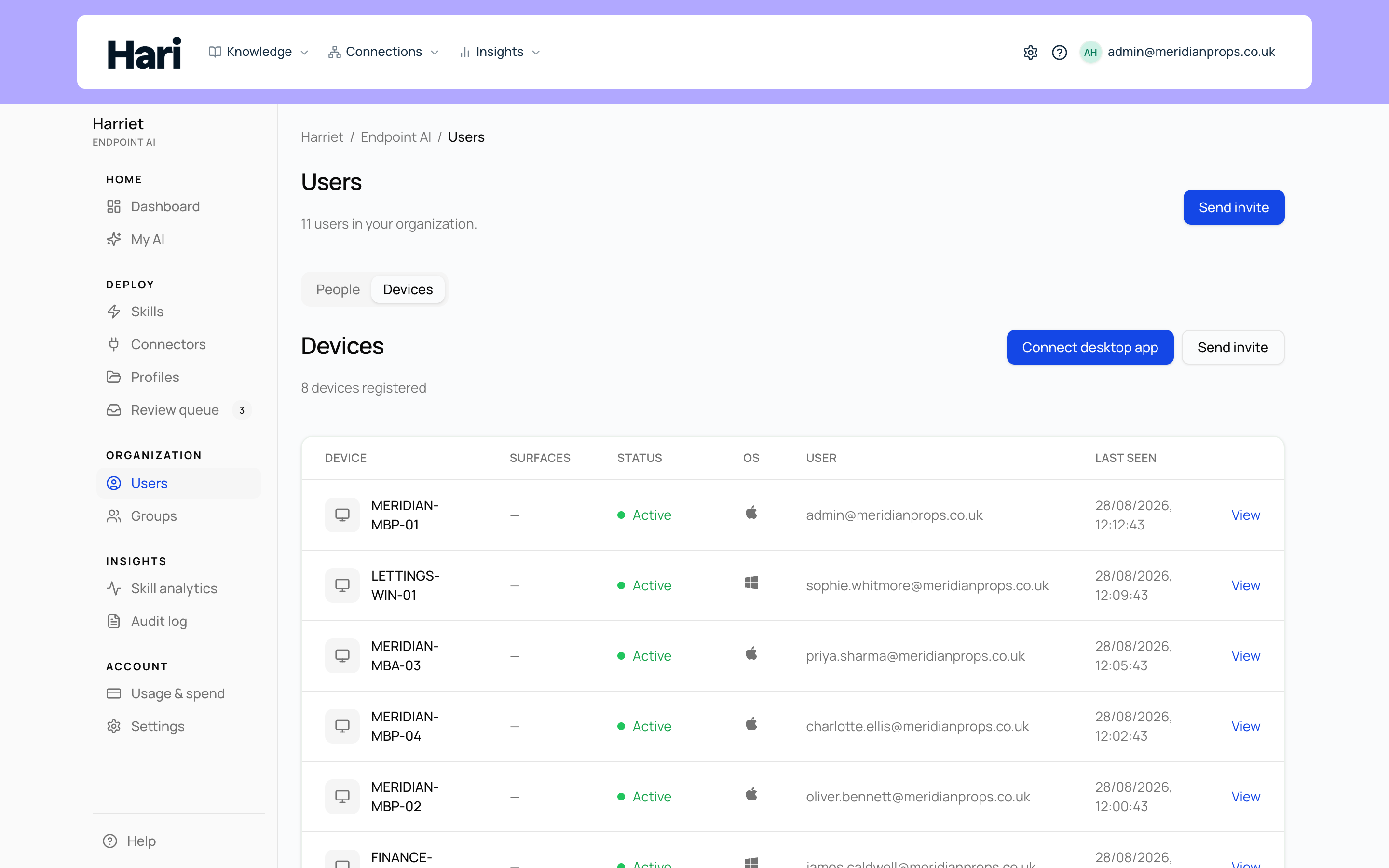Sort by the LAST SEEN column header
1389x868 pixels.
[x=1126, y=458]
